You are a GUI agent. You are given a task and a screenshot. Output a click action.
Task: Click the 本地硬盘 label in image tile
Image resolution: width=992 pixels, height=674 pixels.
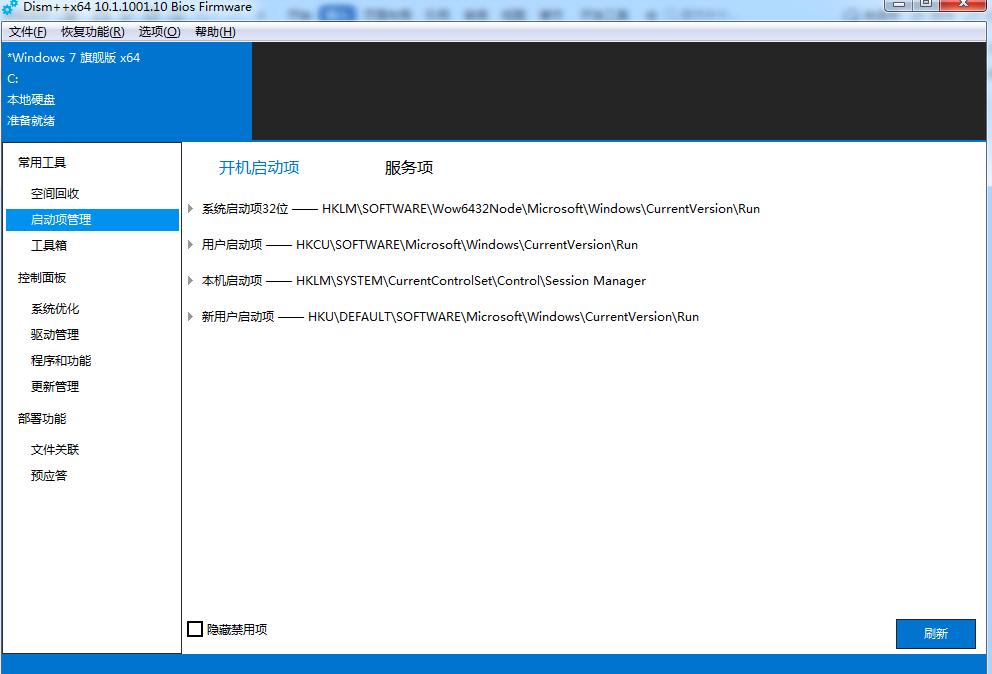(31, 100)
